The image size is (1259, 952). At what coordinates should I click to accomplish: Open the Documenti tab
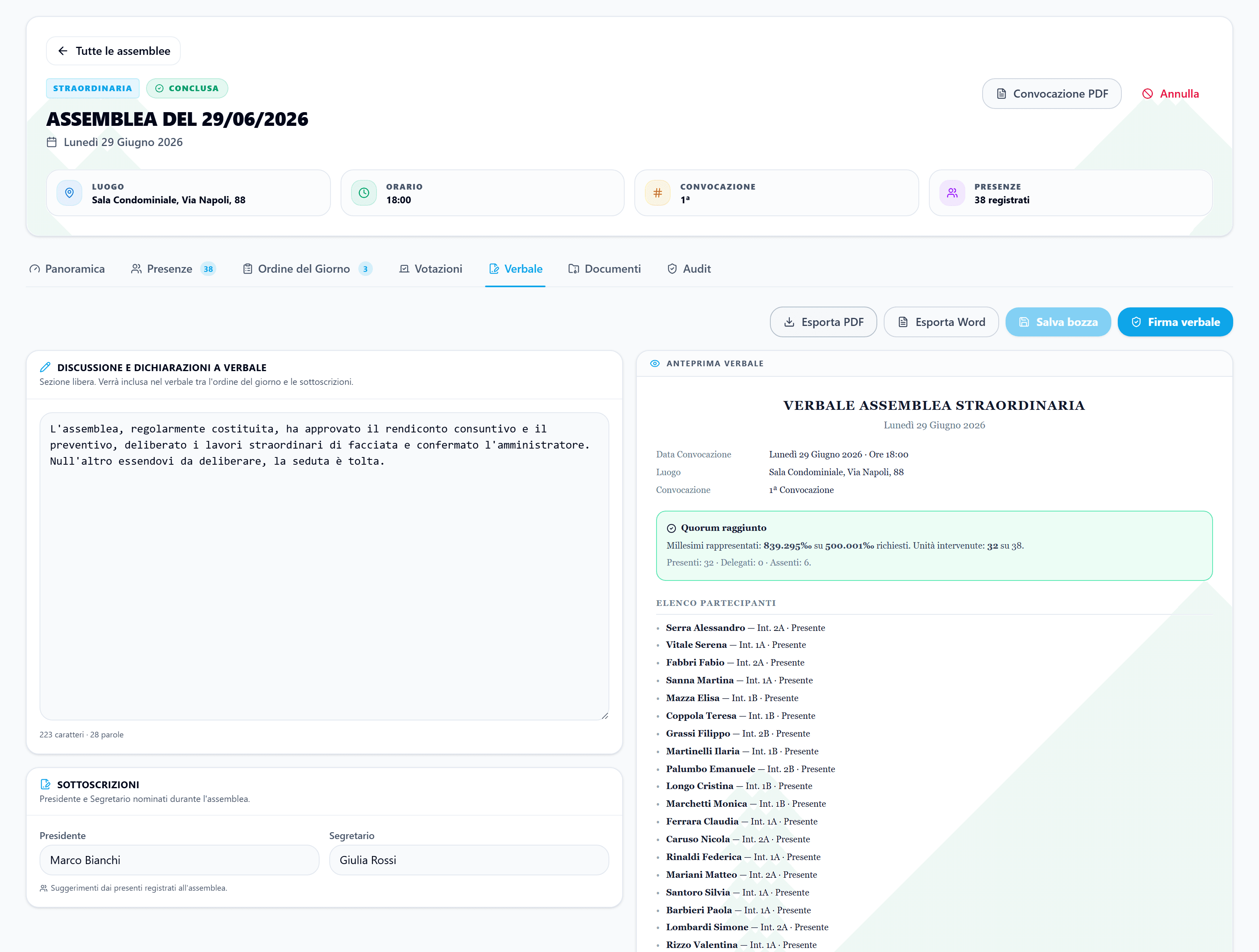click(x=604, y=269)
